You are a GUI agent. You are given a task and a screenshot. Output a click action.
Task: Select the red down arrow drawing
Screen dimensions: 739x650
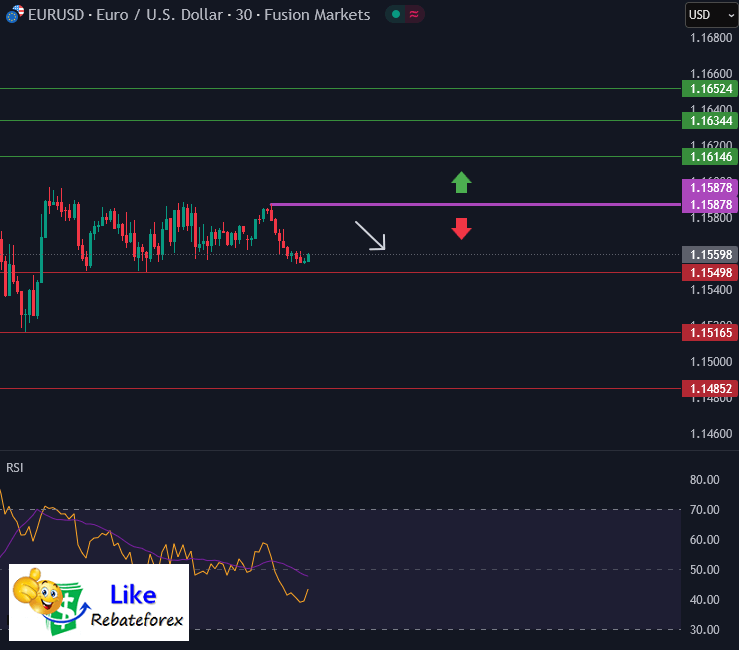click(x=461, y=228)
